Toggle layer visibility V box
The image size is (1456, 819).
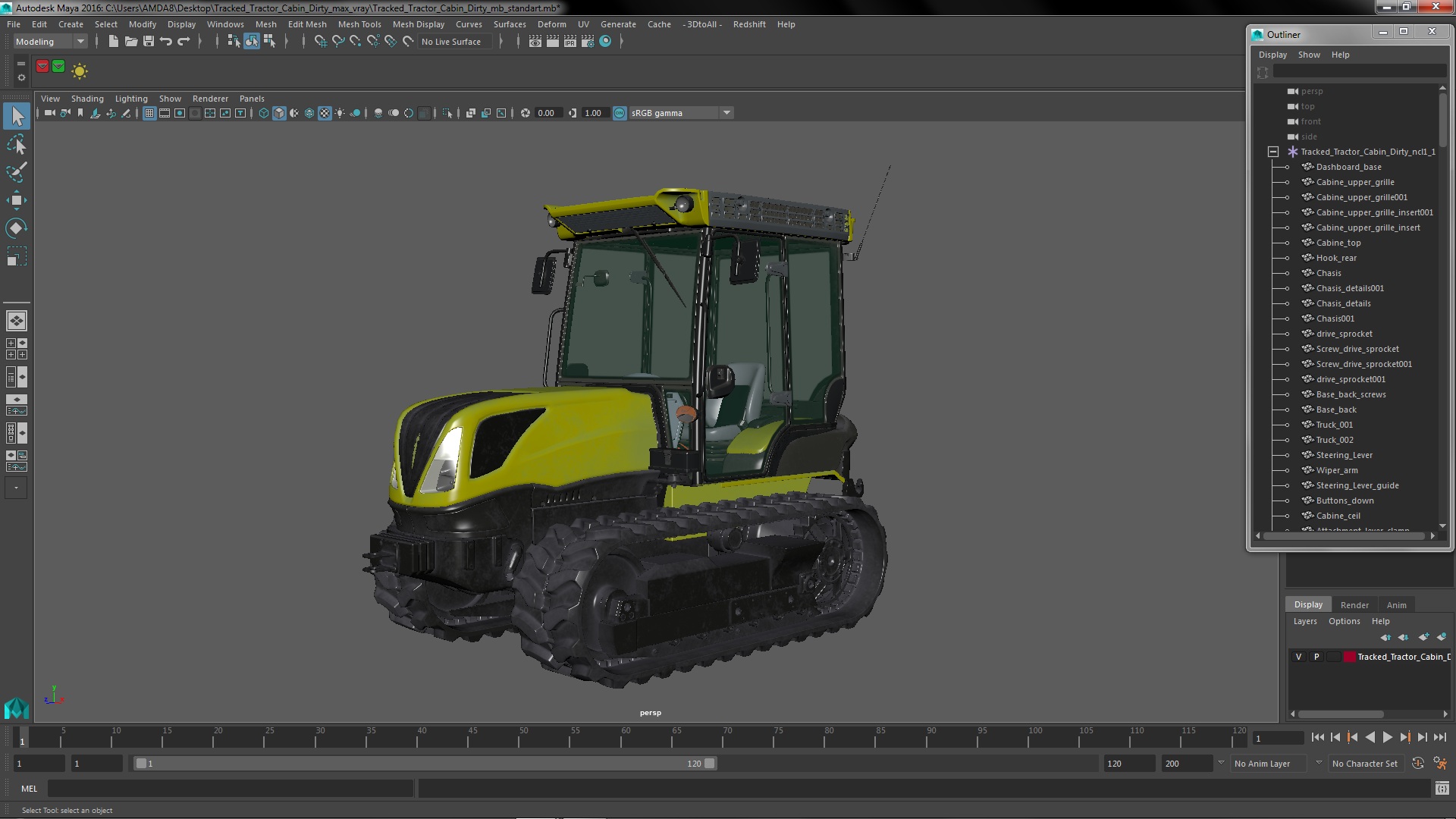click(x=1298, y=657)
